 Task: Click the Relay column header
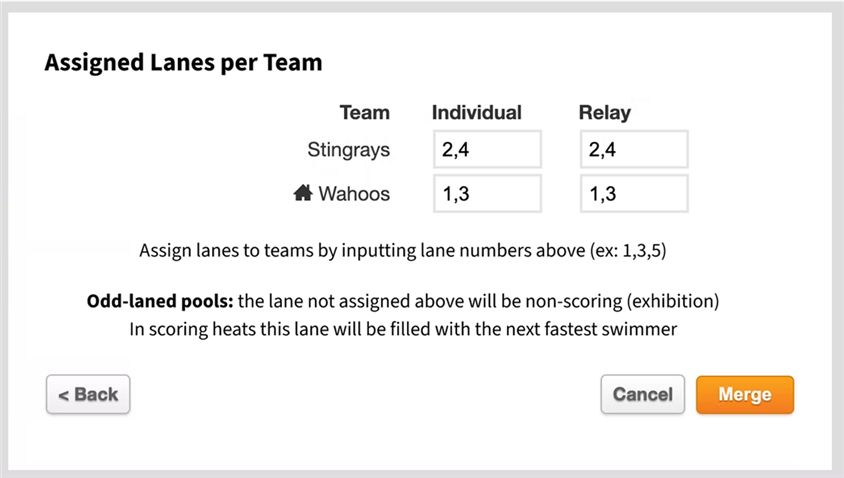(x=604, y=113)
